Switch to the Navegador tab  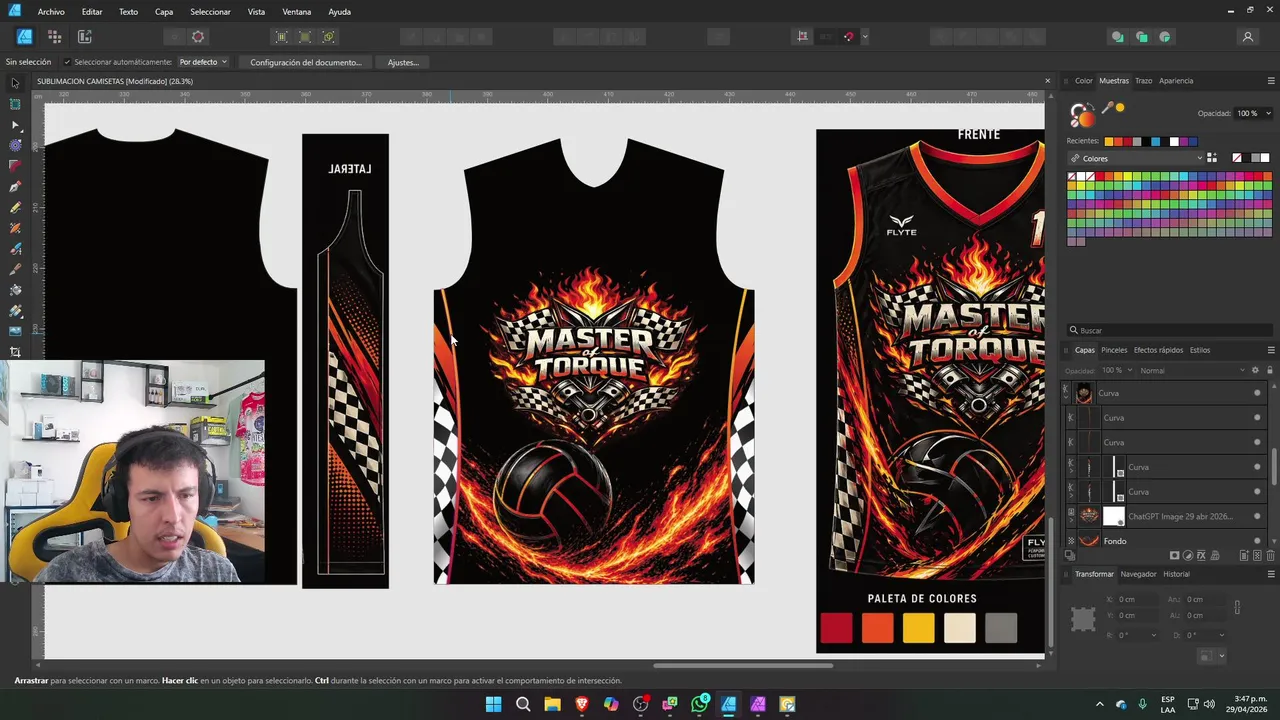click(1138, 574)
